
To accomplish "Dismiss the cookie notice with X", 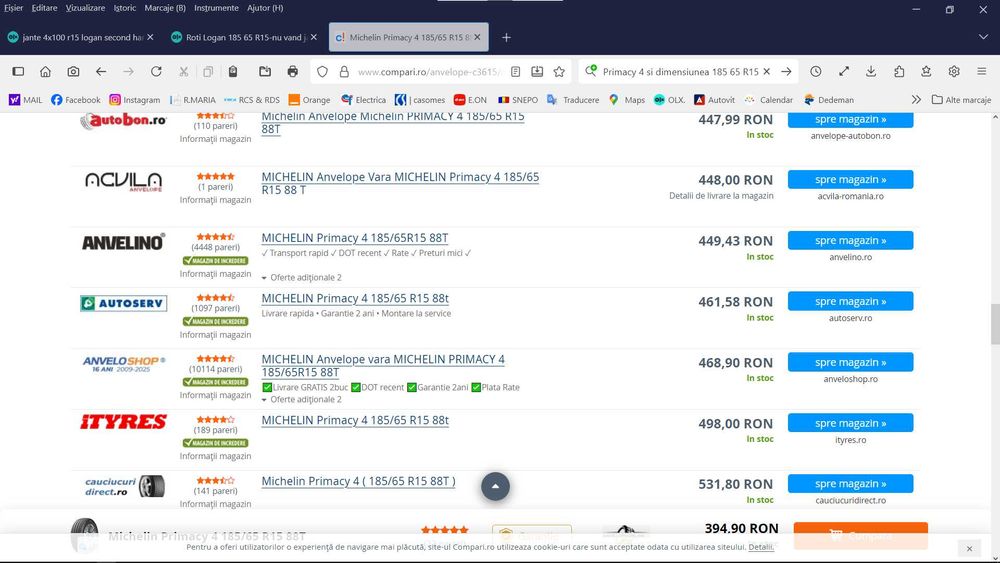I will [969, 548].
